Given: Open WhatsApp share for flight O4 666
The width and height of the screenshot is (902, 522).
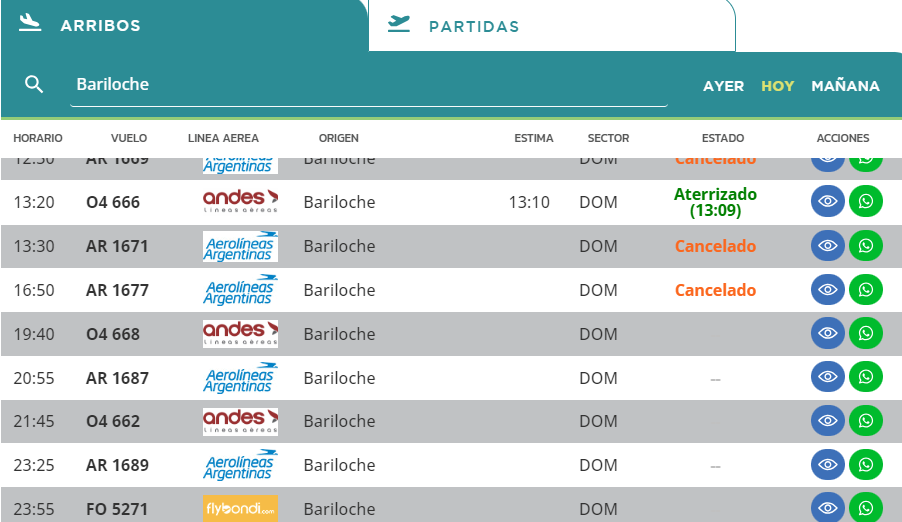Looking at the screenshot, I should (865, 202).
